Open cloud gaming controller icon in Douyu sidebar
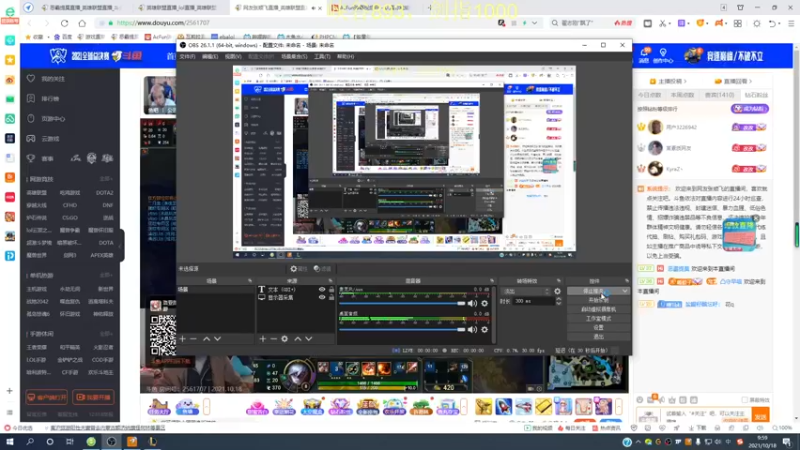 coord(31,138)
